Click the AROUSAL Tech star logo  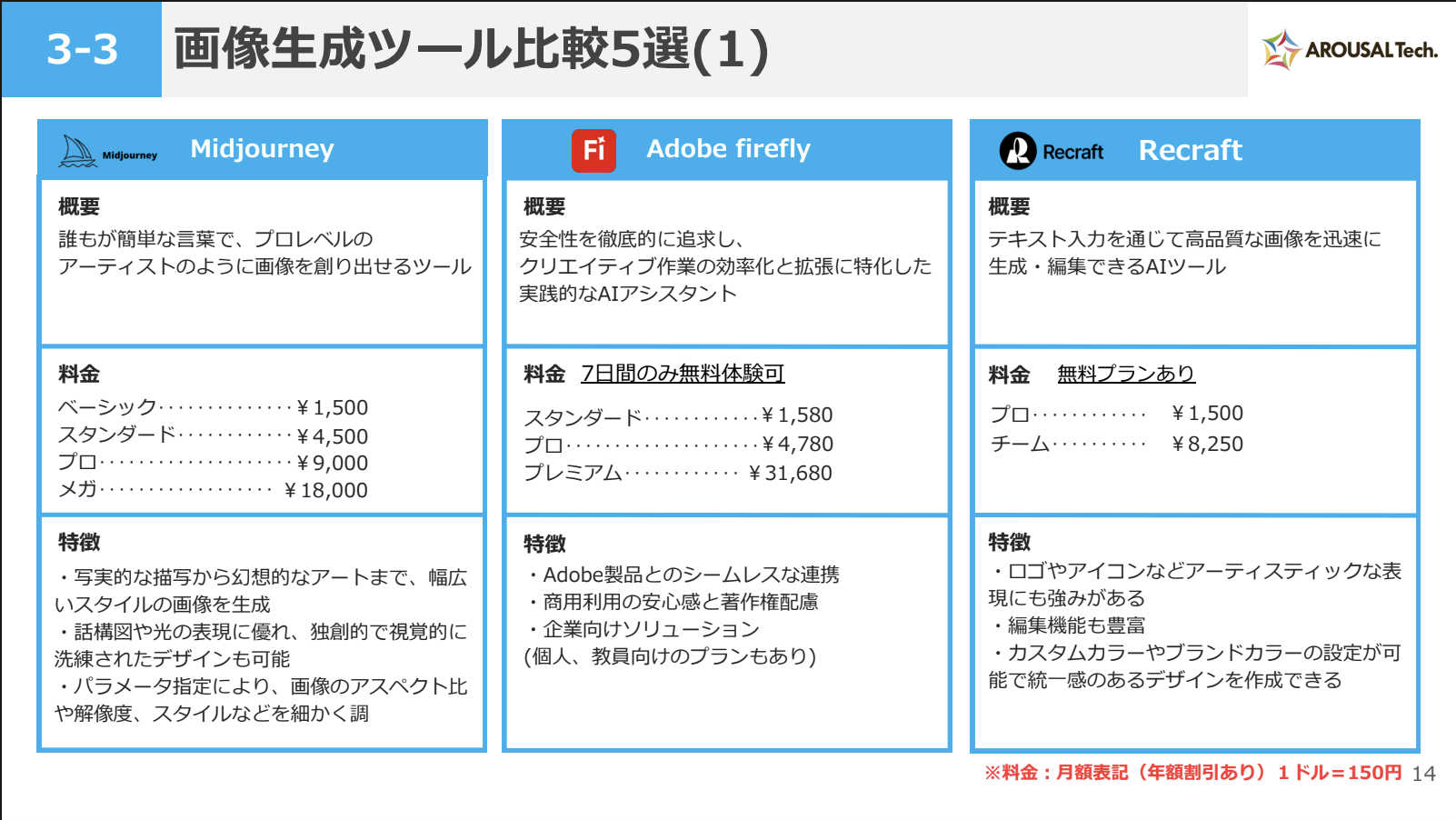[1281, 50]
